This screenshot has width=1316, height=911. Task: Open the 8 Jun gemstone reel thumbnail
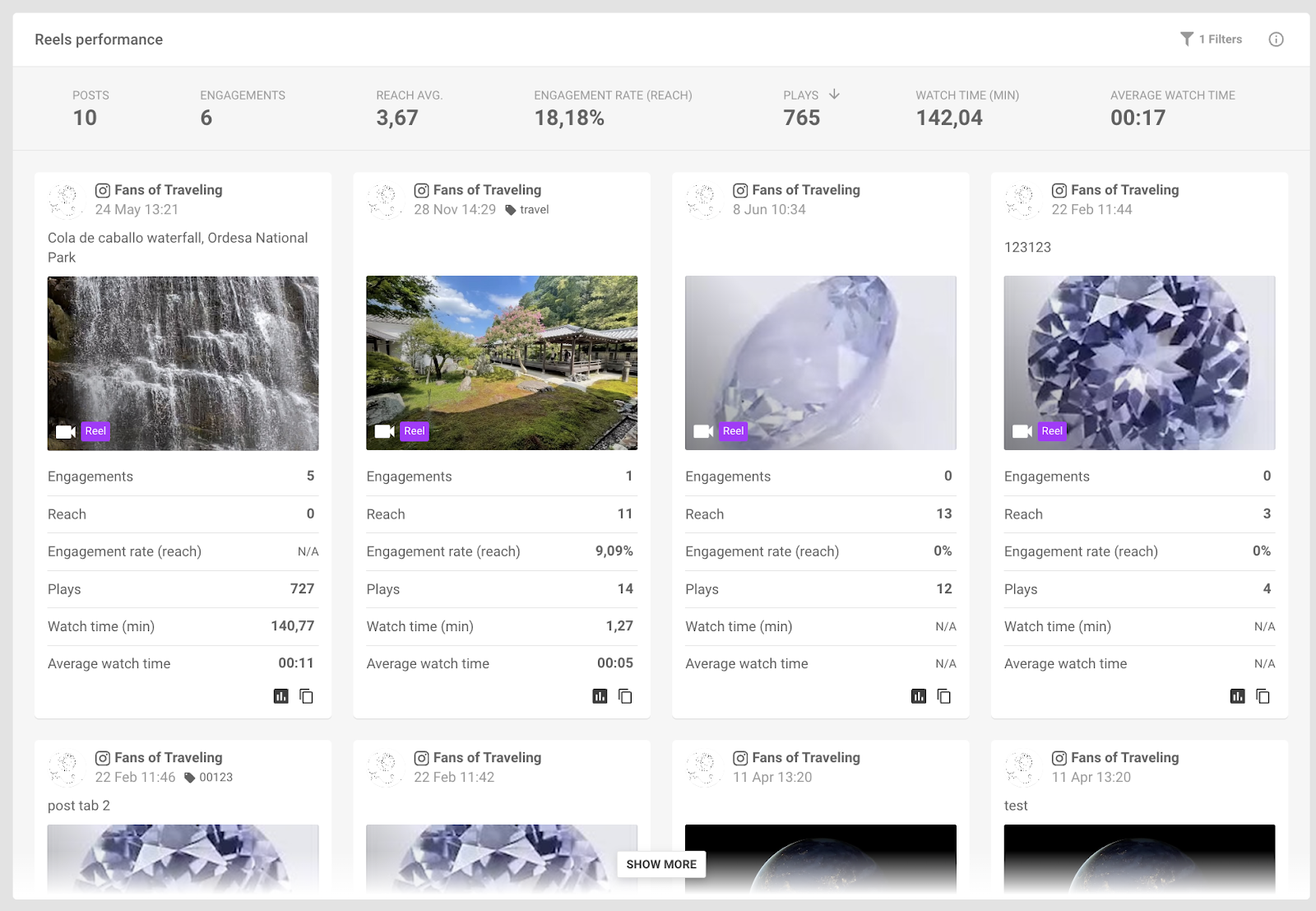(821, 363)
